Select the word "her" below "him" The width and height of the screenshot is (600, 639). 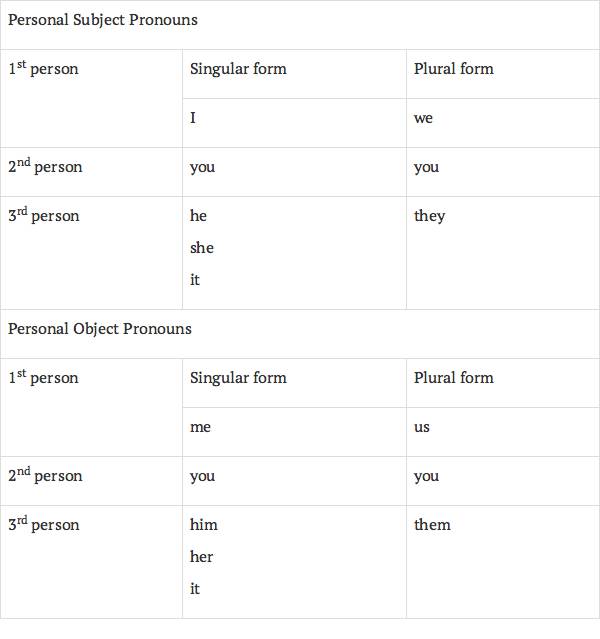(x=201, y=557)
